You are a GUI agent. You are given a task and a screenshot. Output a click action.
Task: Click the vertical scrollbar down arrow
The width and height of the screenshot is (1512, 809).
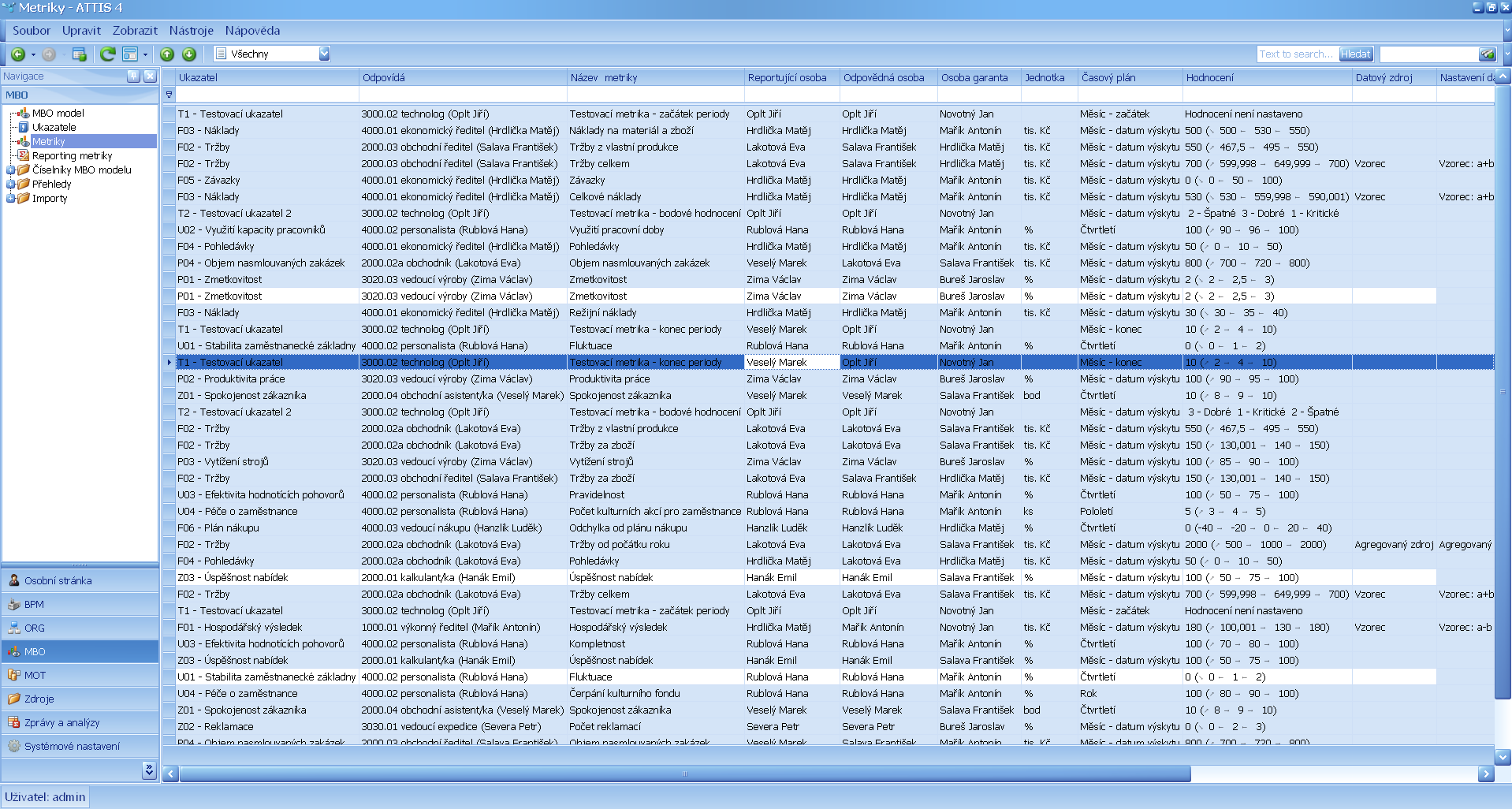[1503, 757]
